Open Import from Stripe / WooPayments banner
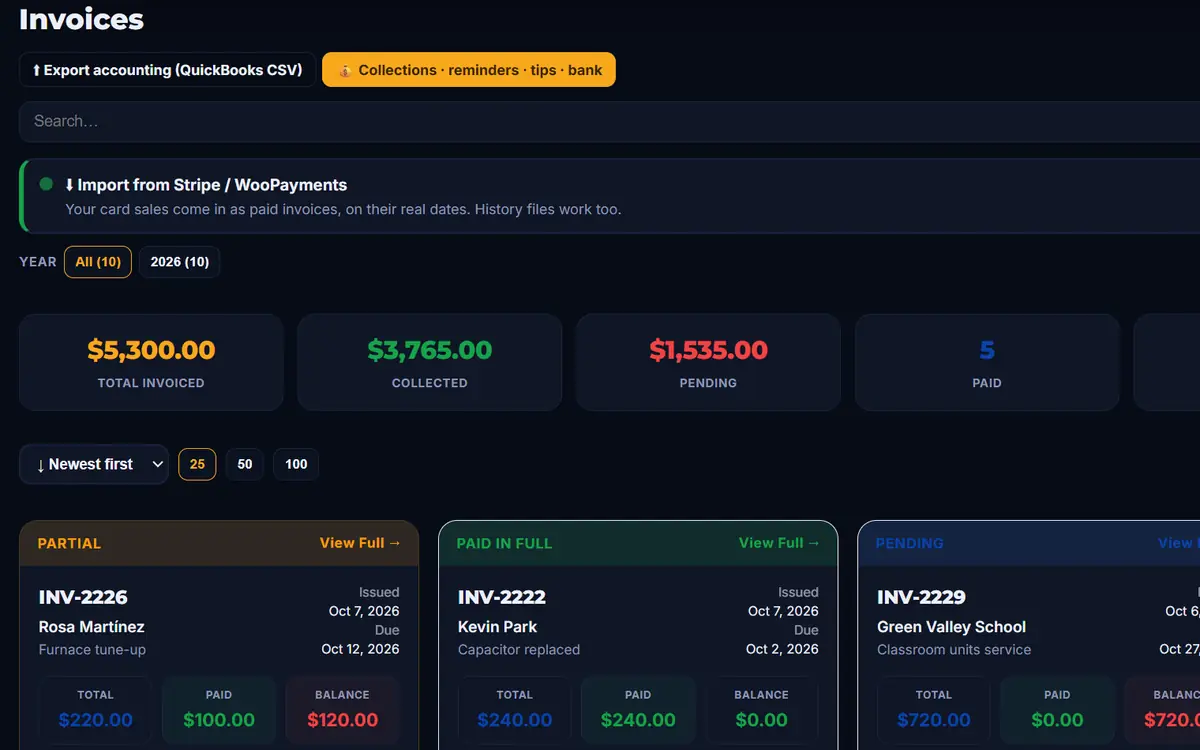The height and width of the screenshot is (750, 1200). click(609, 196)
